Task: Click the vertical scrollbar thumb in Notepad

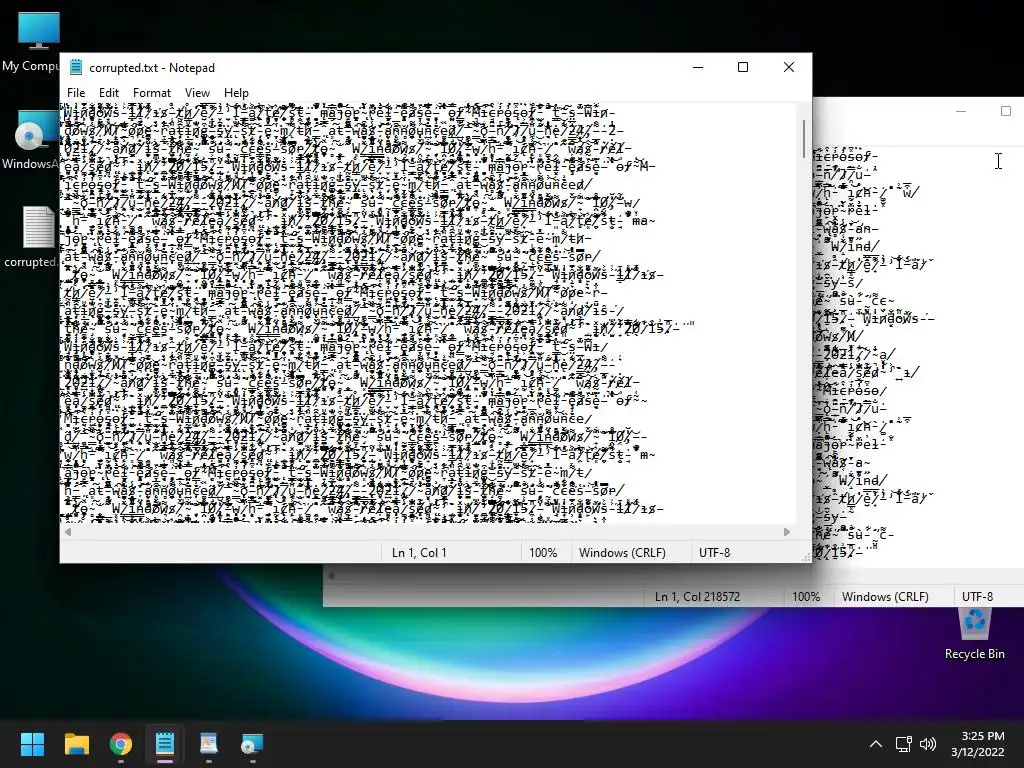Action: coord(803,138)
